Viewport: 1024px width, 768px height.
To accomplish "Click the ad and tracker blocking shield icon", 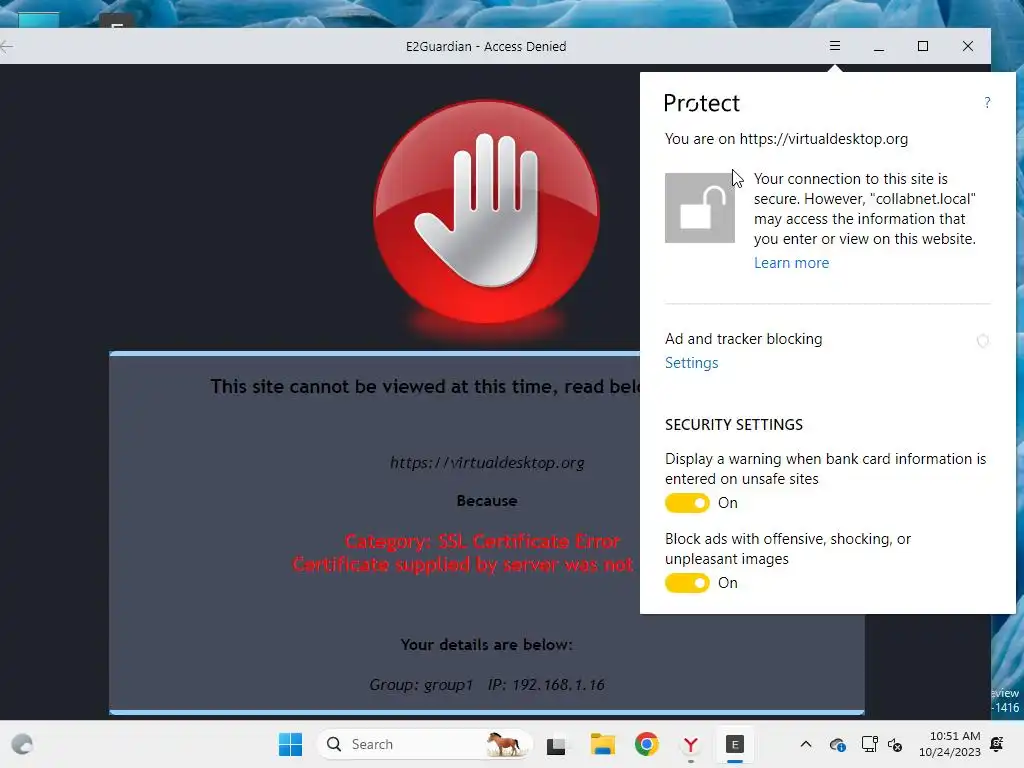I will pos(982,340).
